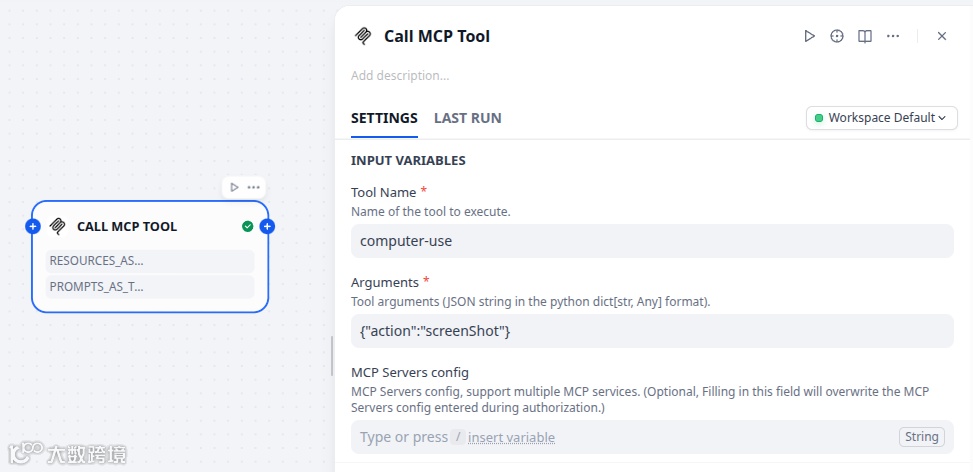The width and height of the screenshot is (973, 472).
Task: Click the Add description placeholder text
Action: tap(400, 75)
